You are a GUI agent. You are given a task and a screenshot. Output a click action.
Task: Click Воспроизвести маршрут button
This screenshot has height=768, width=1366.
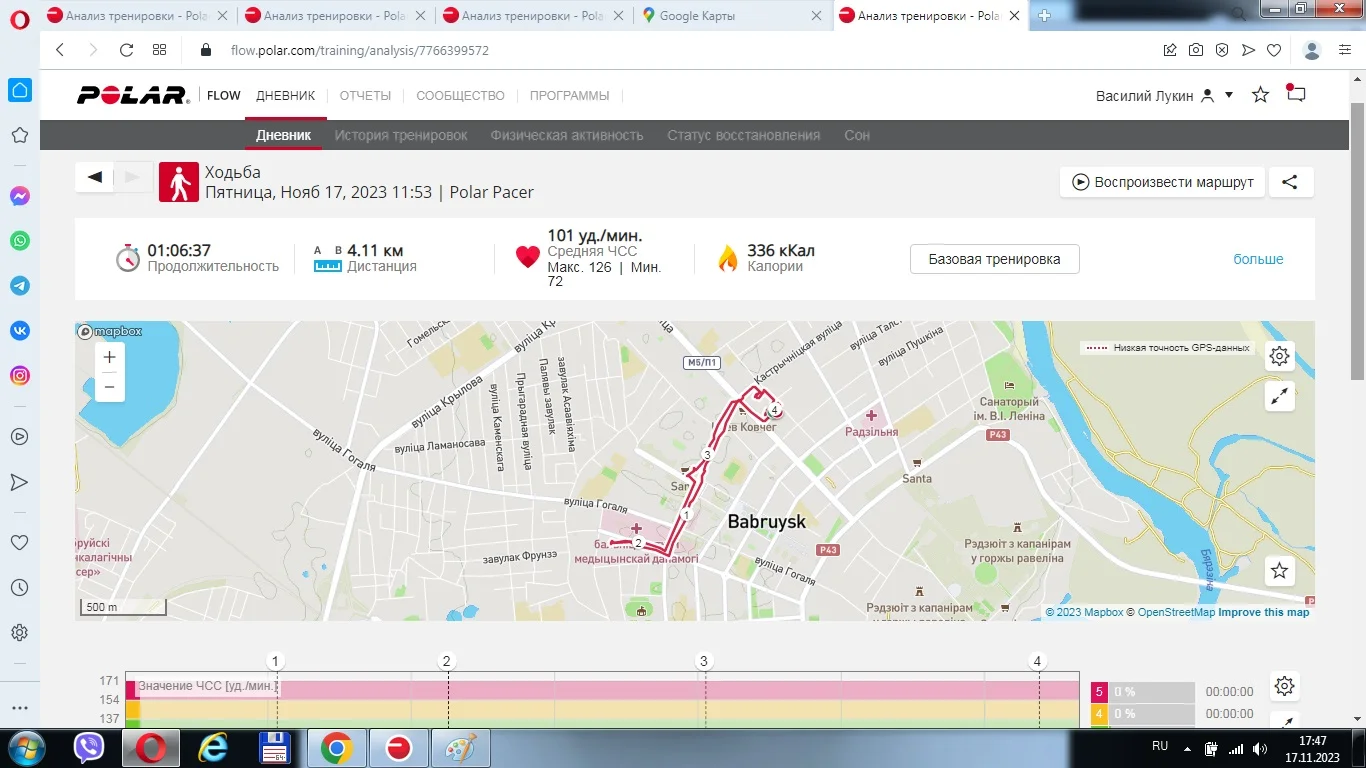point(1163,182)
